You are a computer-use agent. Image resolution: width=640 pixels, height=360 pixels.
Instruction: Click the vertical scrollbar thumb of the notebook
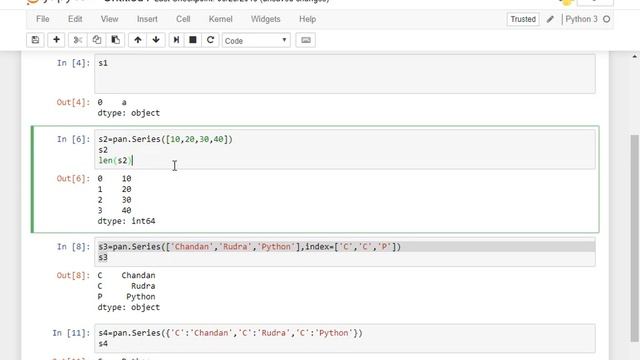(x=634, y=237)
